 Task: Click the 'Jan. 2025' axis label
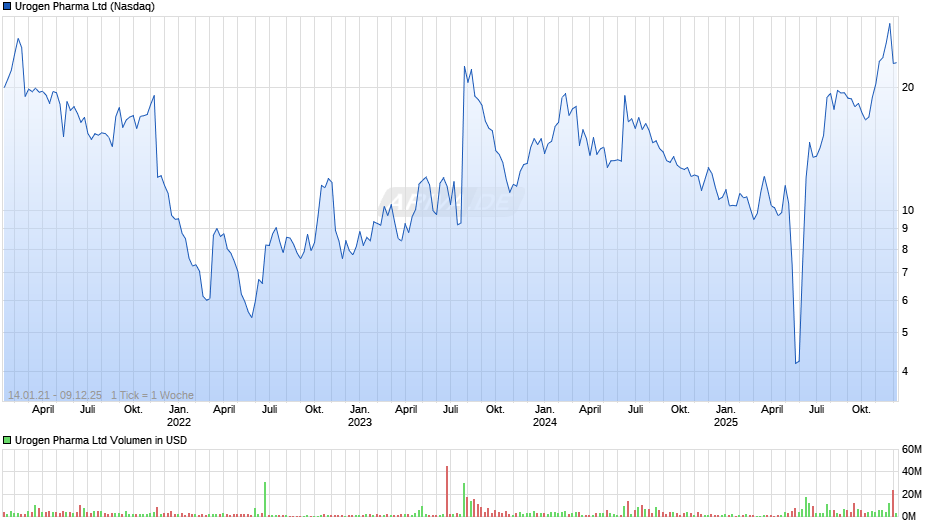pyautogui.click(x=726, y=416)
